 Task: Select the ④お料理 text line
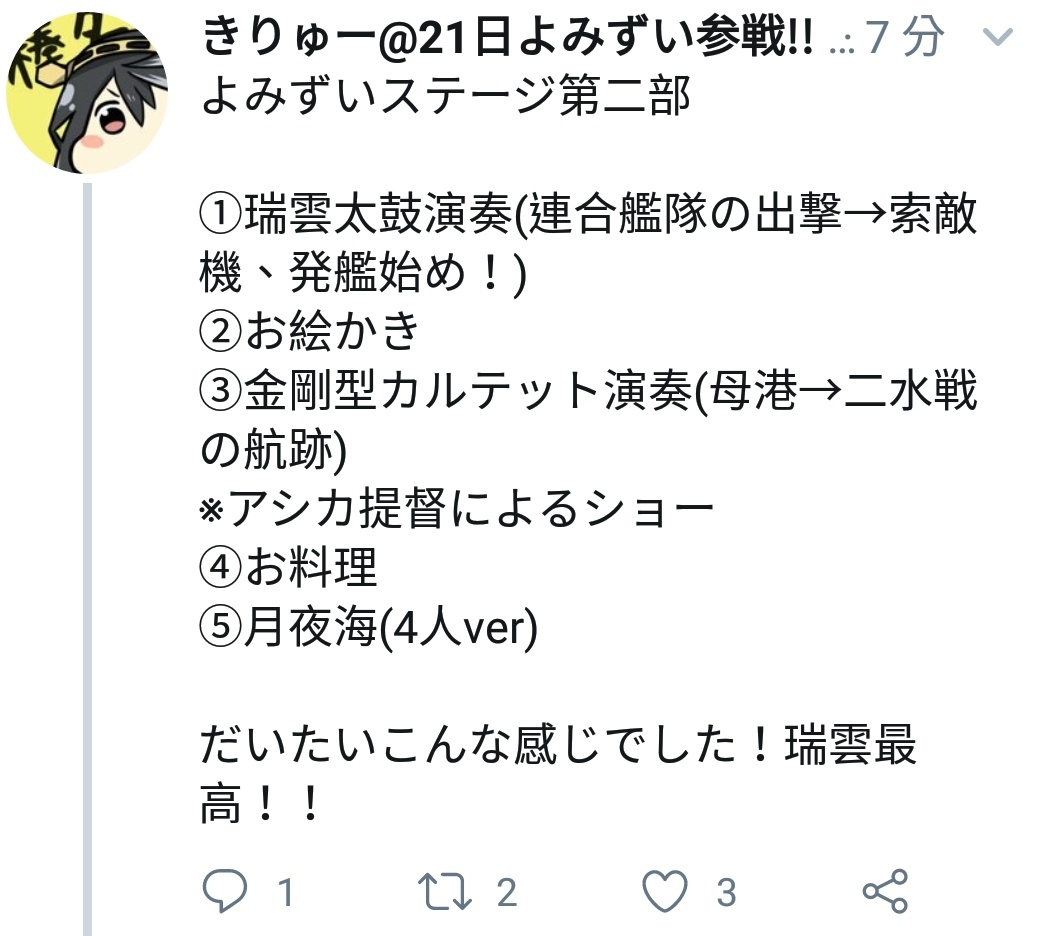tap(289, 568)
